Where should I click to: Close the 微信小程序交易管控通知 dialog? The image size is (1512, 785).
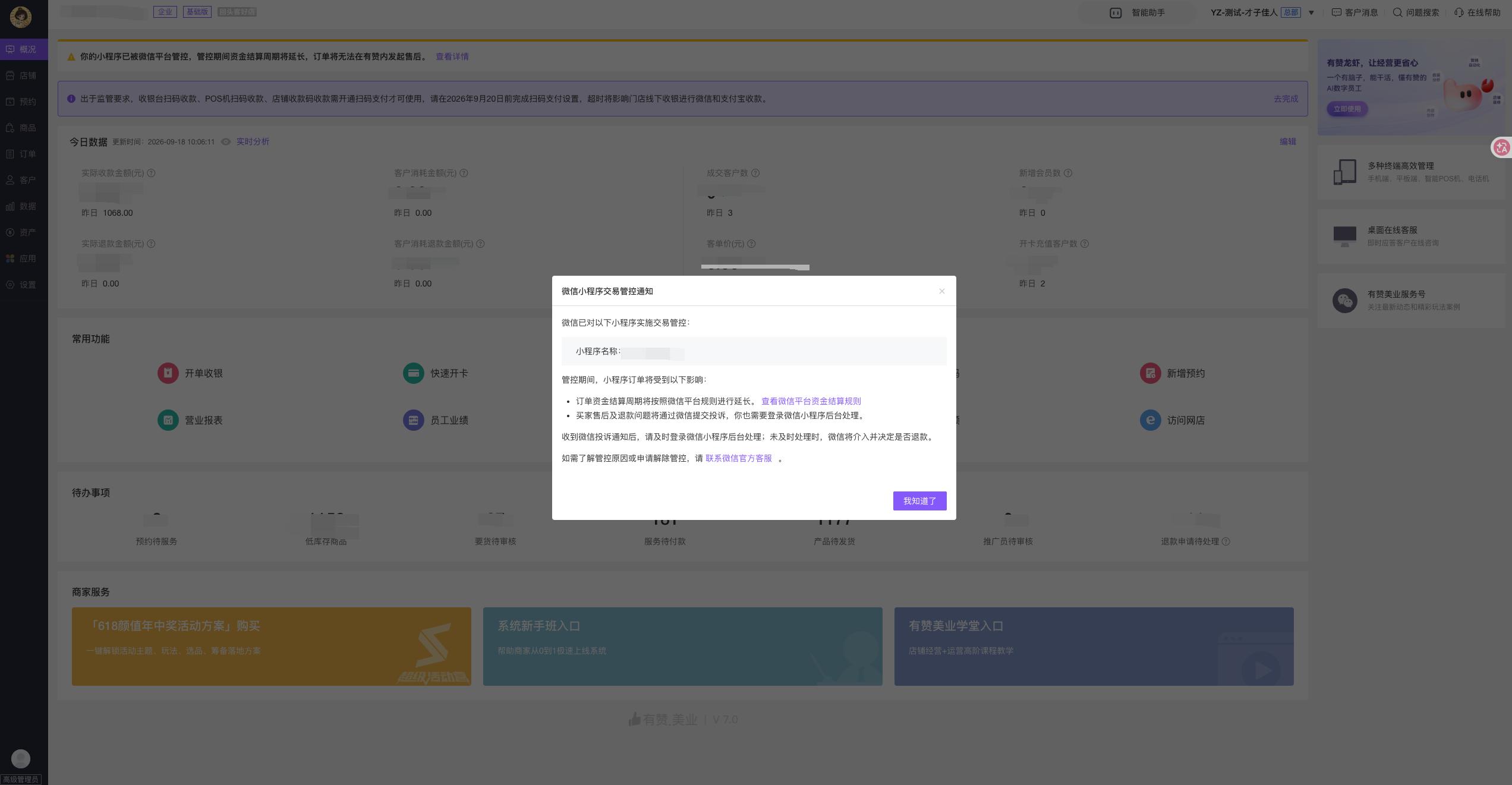tap(941, 291)
